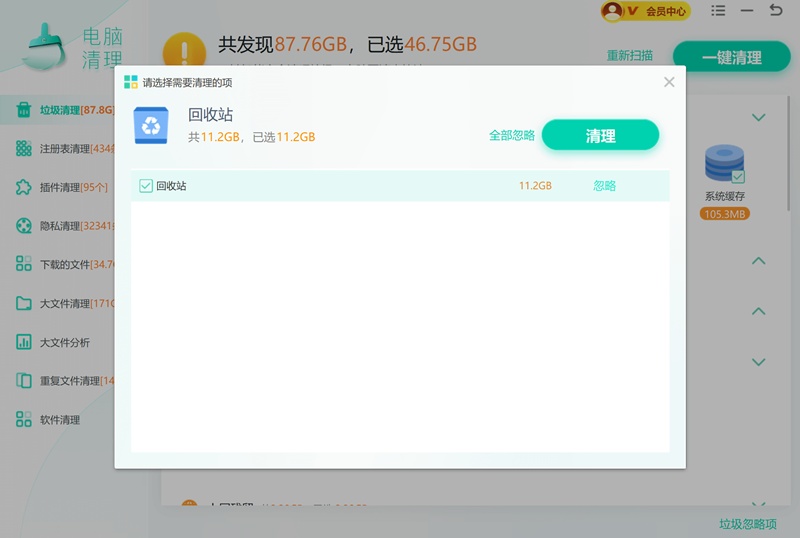Open 会员中心 button
Viewport: 800px width, 538px height.
pyautogui.click(x=646, y=11)
